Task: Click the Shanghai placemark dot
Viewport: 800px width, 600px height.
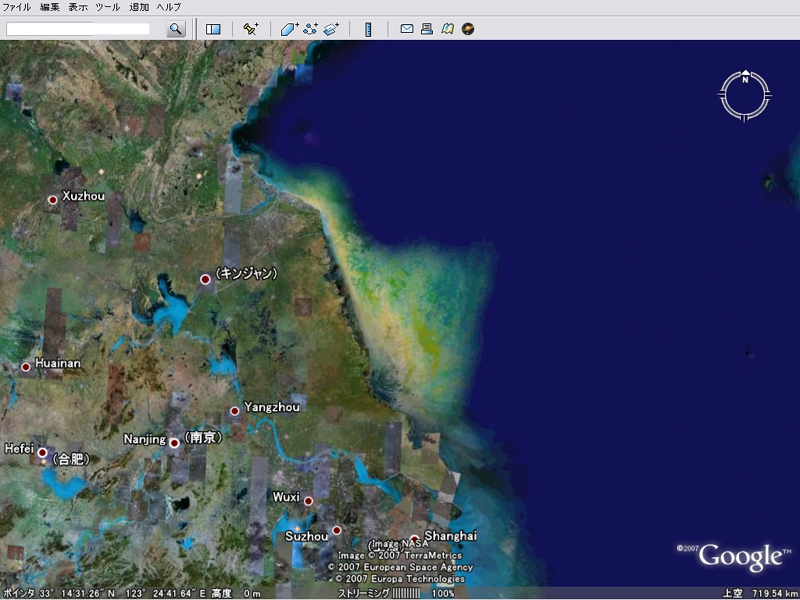Action: click(415, 538)
